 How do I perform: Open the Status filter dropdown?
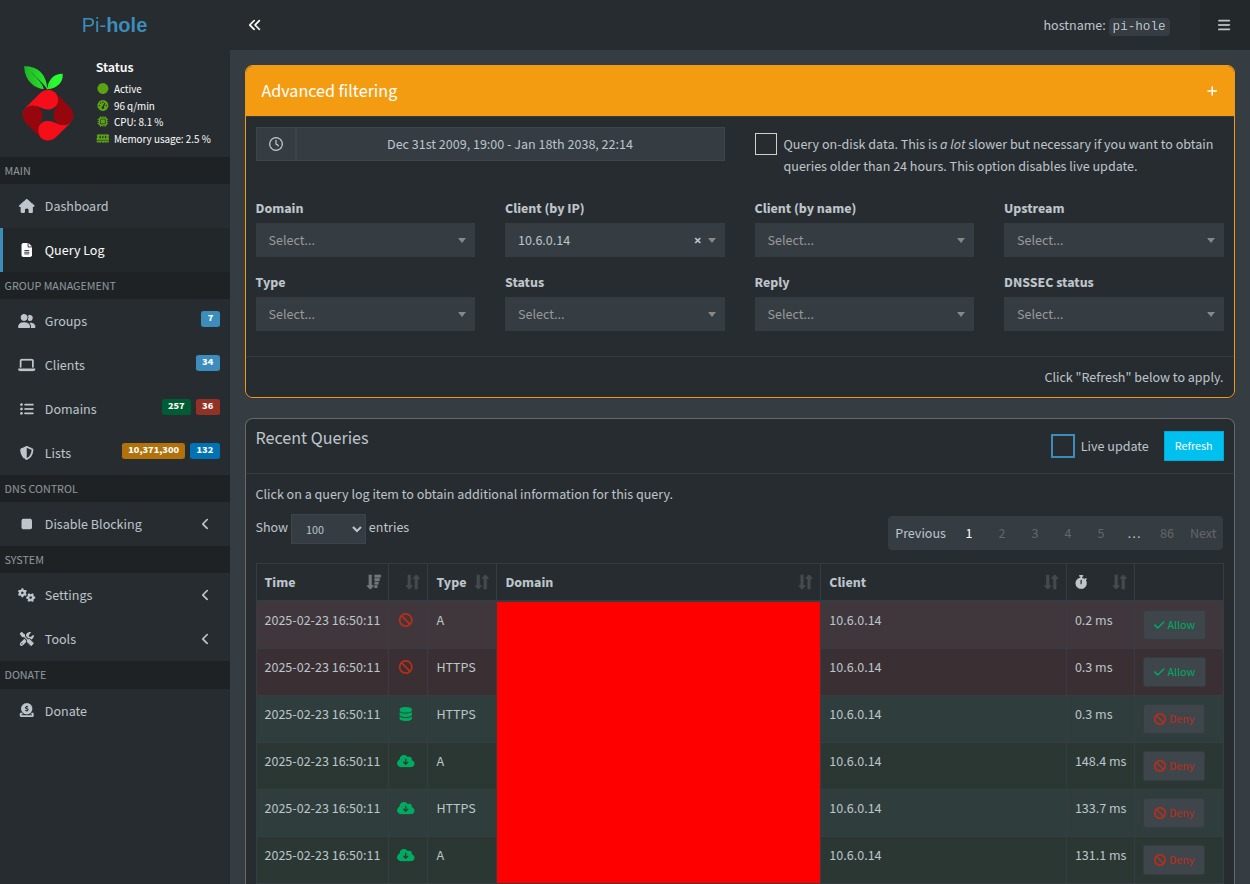(x=615, y=314)
